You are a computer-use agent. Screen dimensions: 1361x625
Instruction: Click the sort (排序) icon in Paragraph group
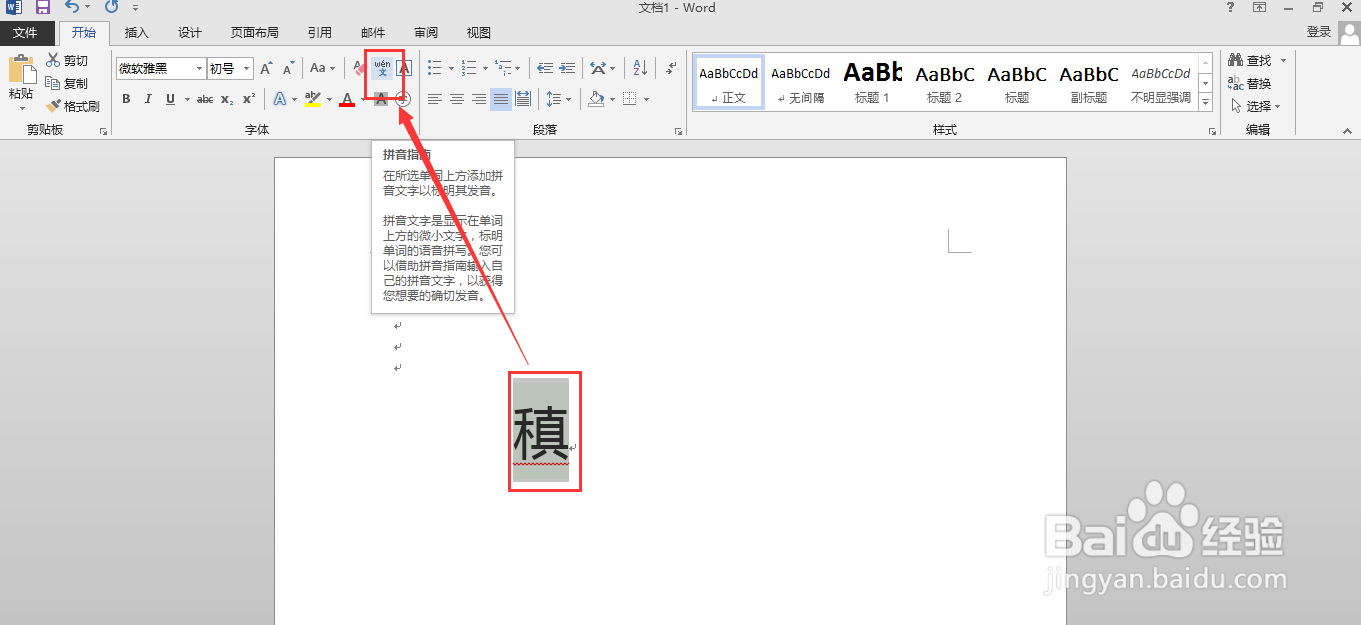[x=639, y=67]
